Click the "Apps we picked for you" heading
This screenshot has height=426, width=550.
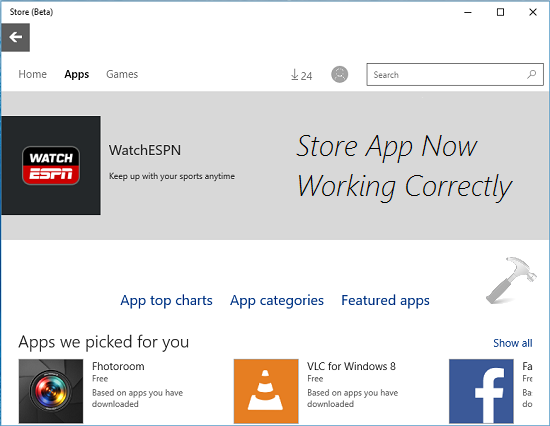[104, 342]
